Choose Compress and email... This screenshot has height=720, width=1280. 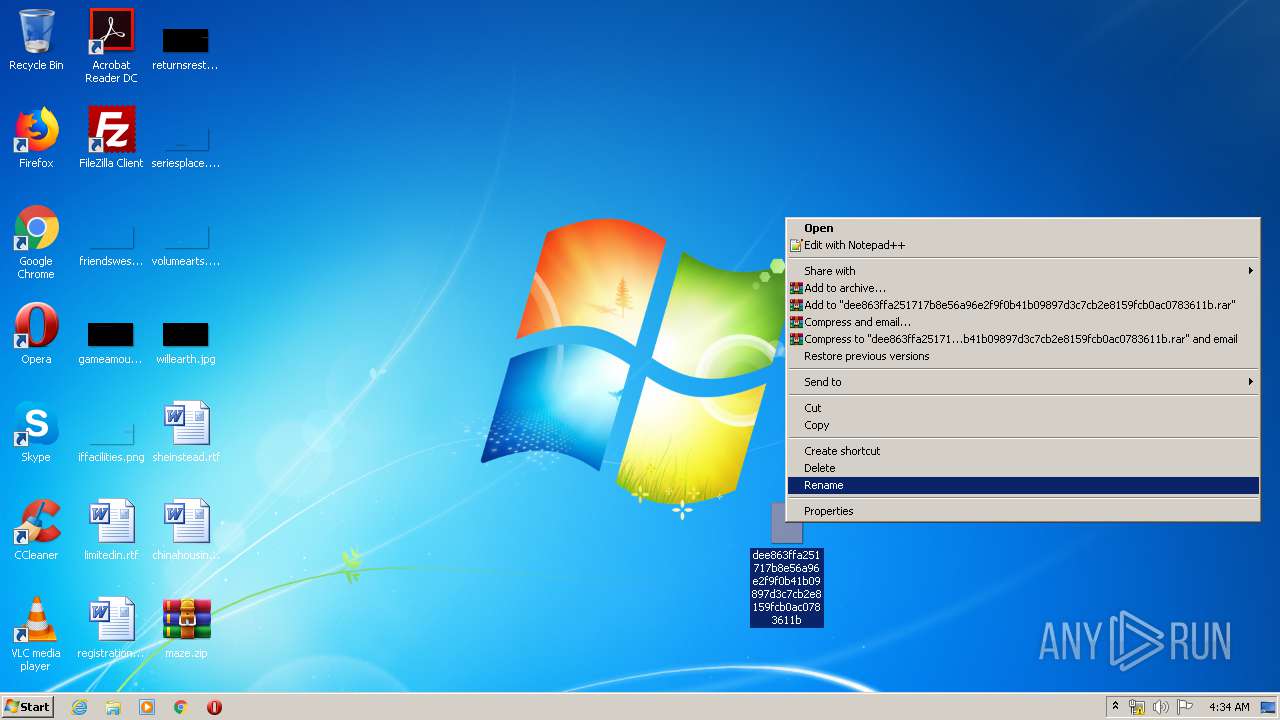point(1023,322)
